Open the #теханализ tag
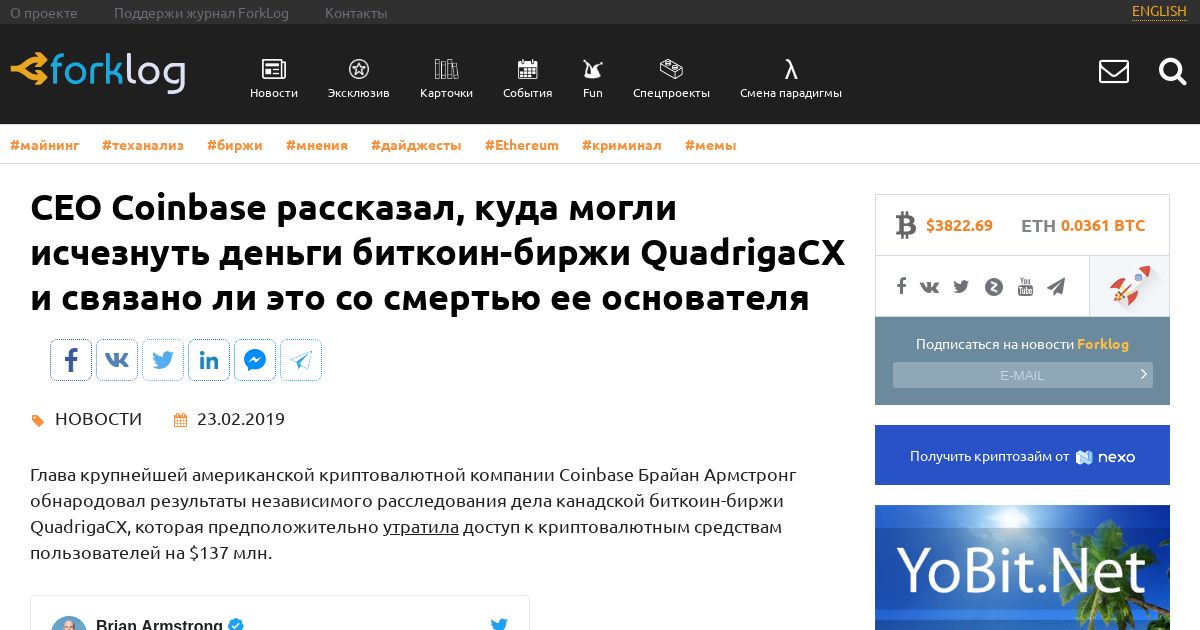The image size is (1200, 630). [143, 145]
